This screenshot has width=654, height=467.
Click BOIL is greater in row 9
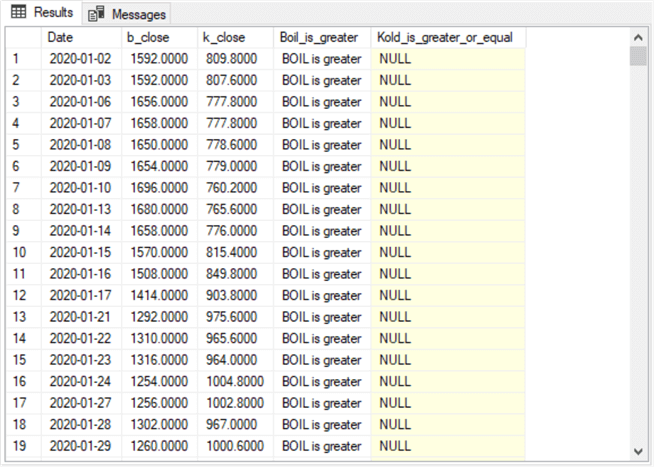coord(322,231)
